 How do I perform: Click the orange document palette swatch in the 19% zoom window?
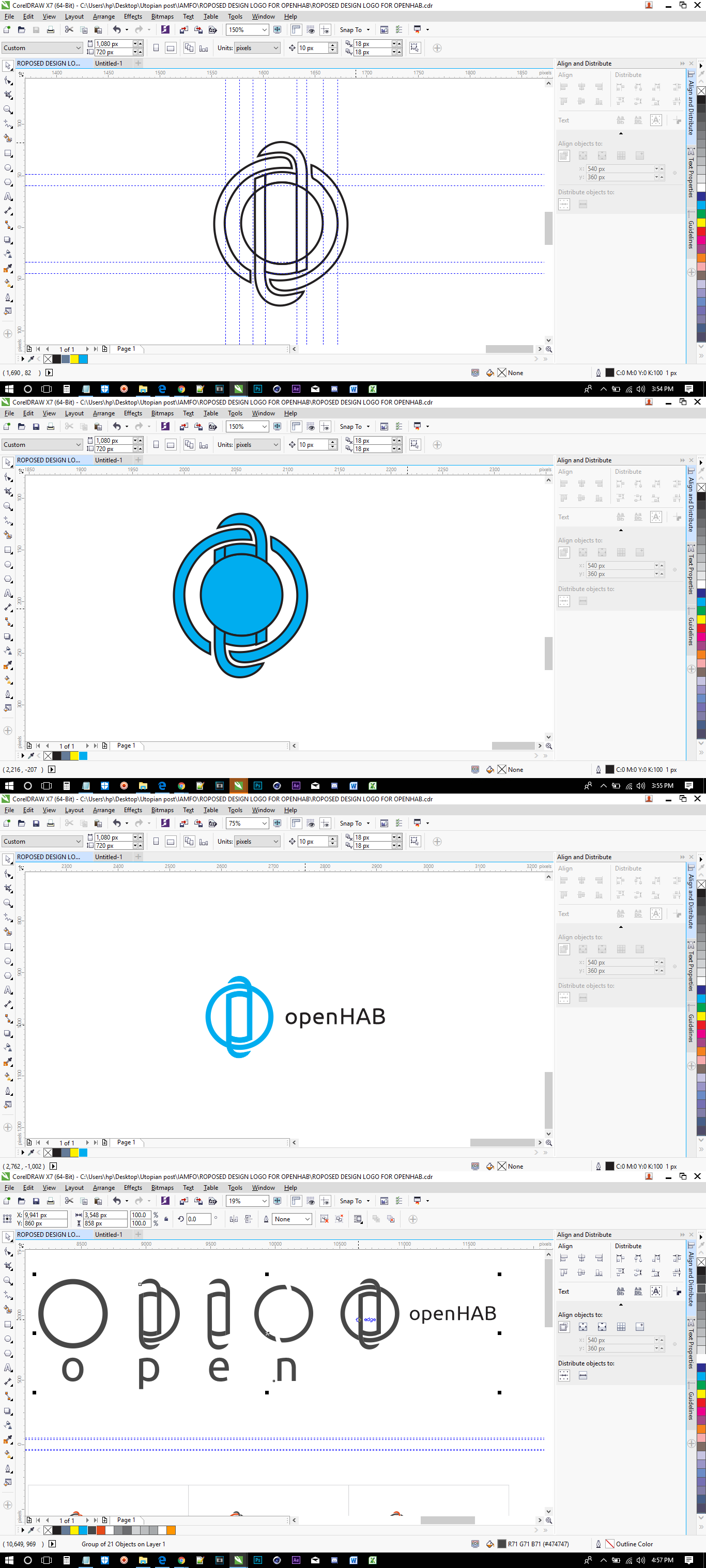tap(171, 1530)
